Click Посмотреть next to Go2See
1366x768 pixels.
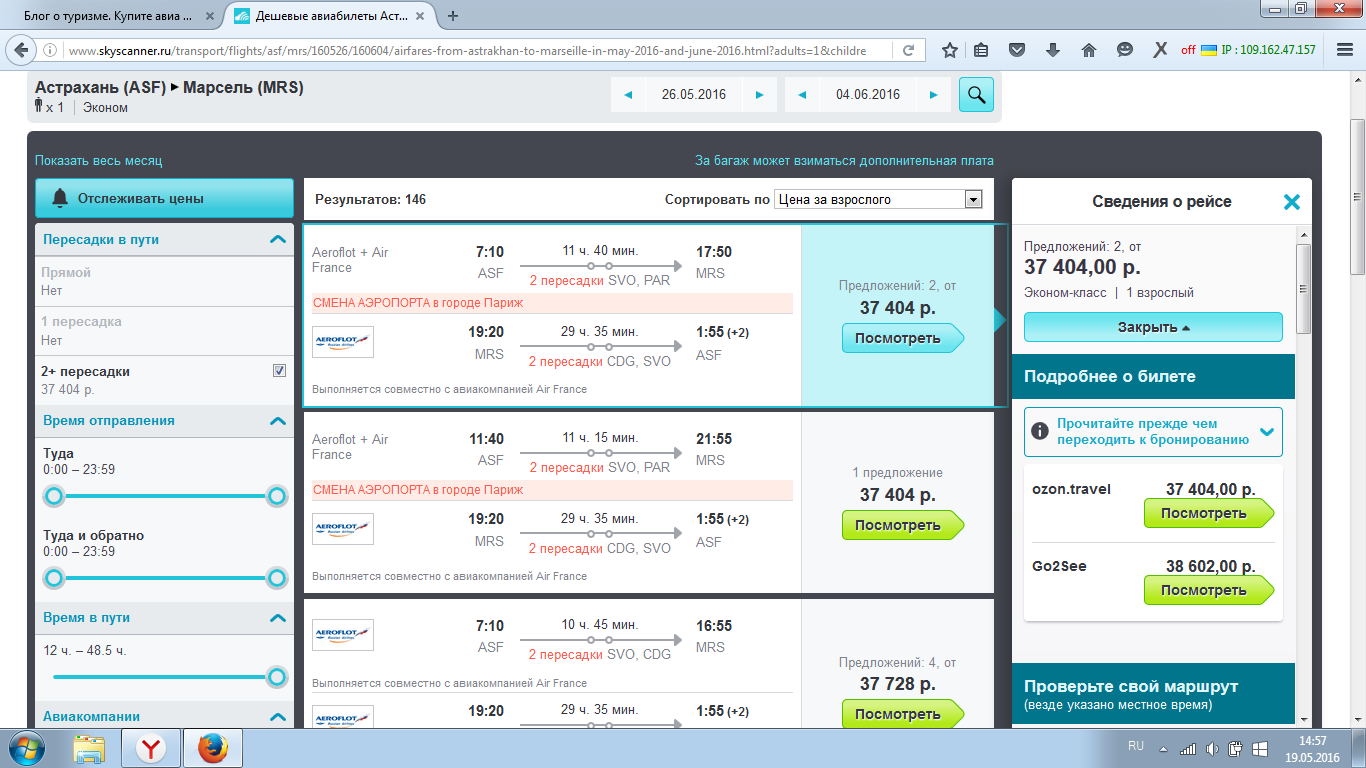[1208, 590]
